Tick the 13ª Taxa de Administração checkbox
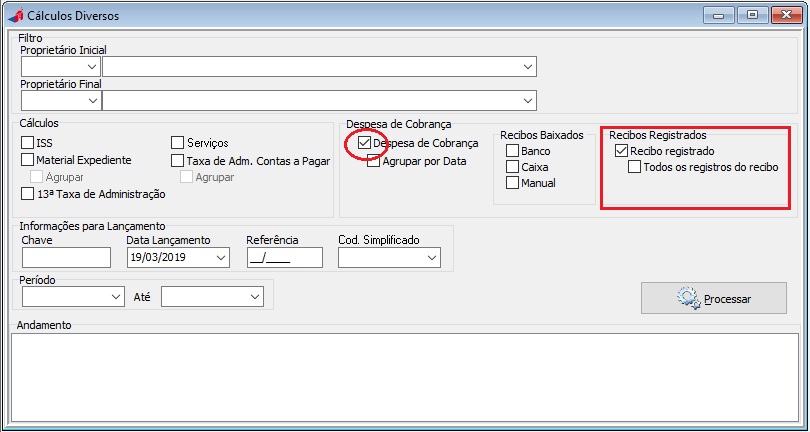Viewport: 810px width, 432px height. 28,194
